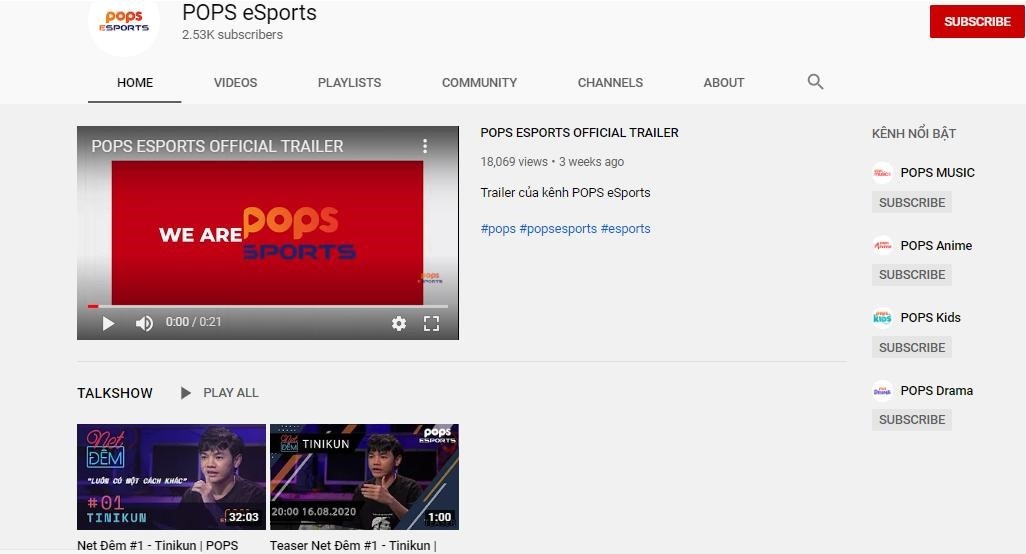
Task: Click the #popsesports hashtag link
Action: tap(558, 229)
